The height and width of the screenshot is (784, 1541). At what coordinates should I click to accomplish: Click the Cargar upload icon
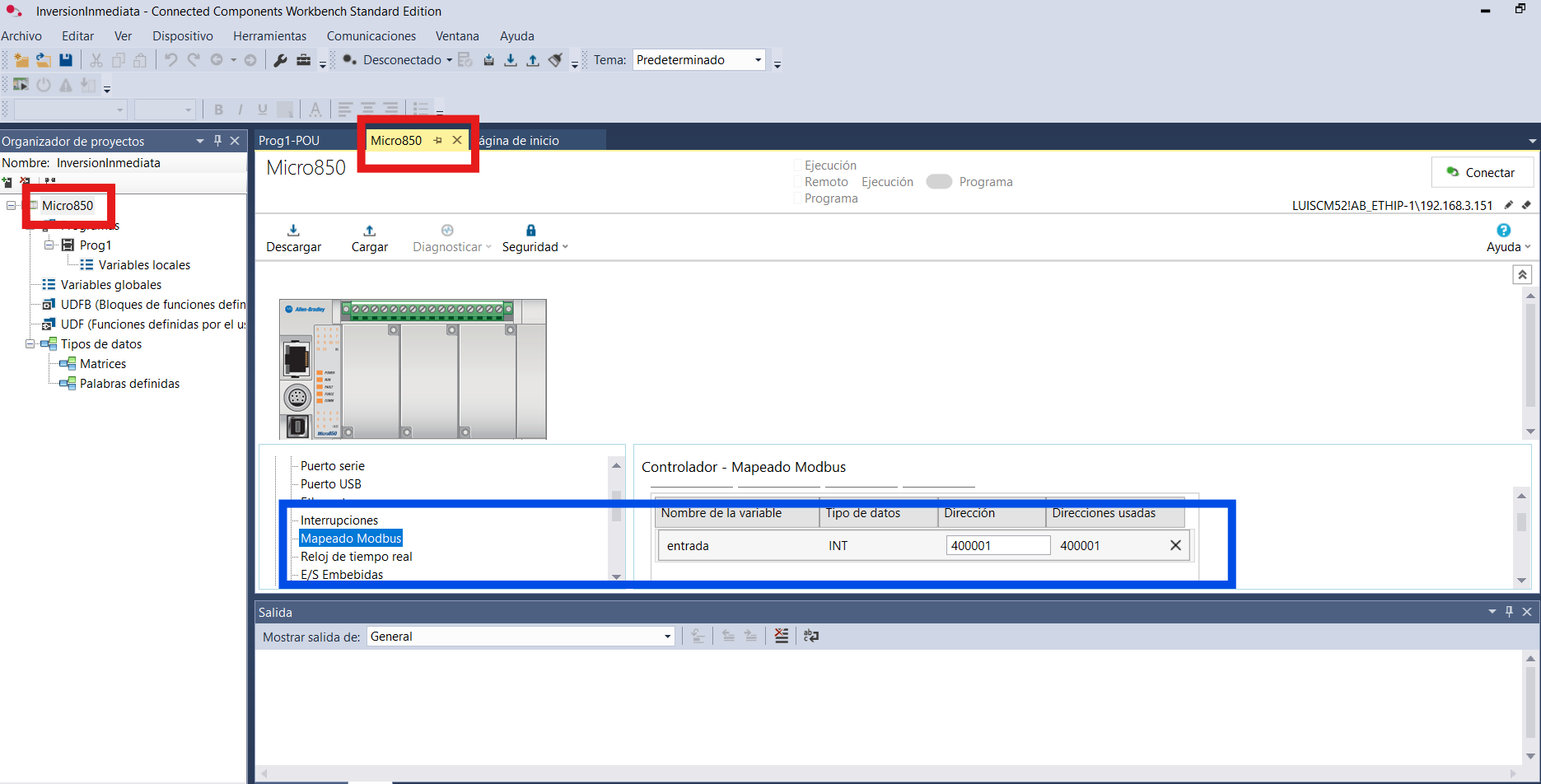pos(370,231)
